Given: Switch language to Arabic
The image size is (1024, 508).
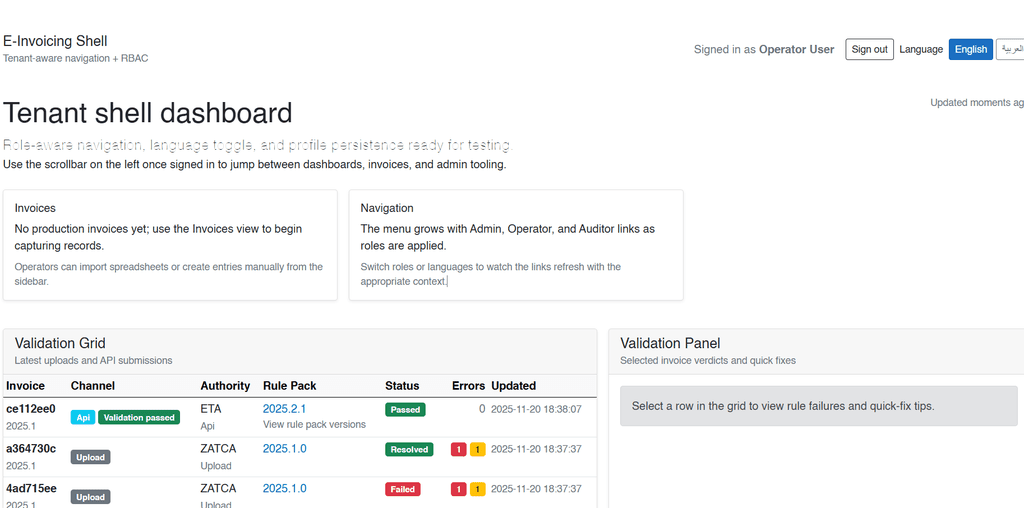Looking at the screenshot, I should [1010, 49].
